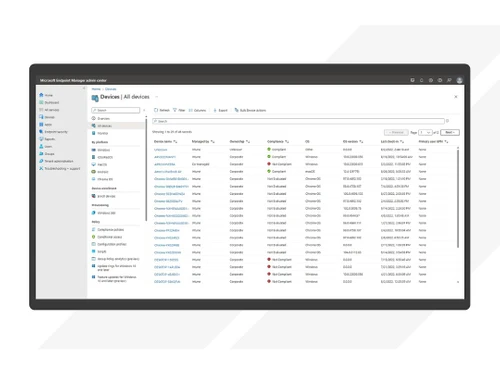Close the Devices blade with X
This screenshot has width=500, height=375.
(x=456, y=97)
